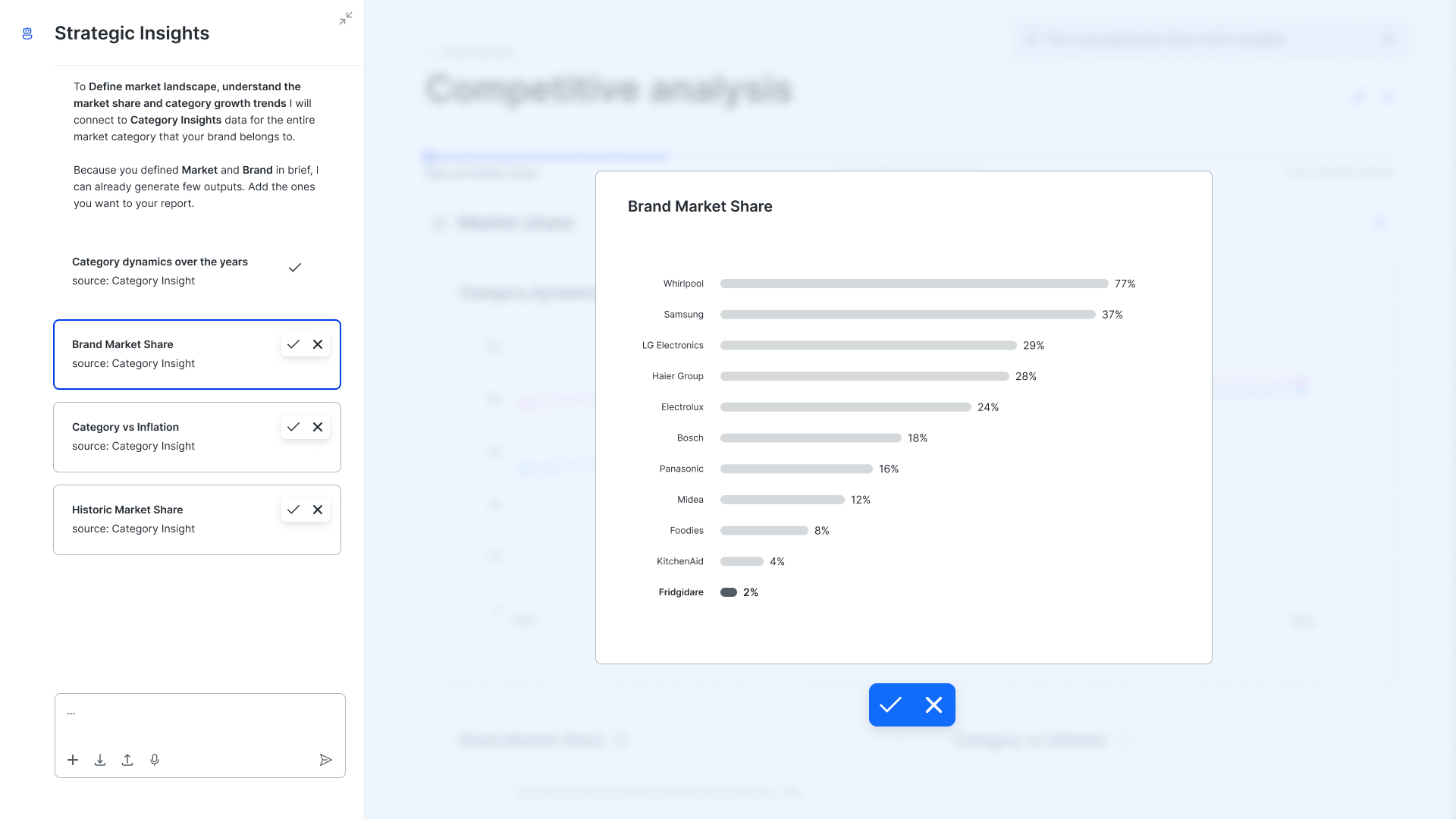This screenshot has width=1456, height=819.
Task: Accept the Historic Market Share output
Action: coord(293,510)
